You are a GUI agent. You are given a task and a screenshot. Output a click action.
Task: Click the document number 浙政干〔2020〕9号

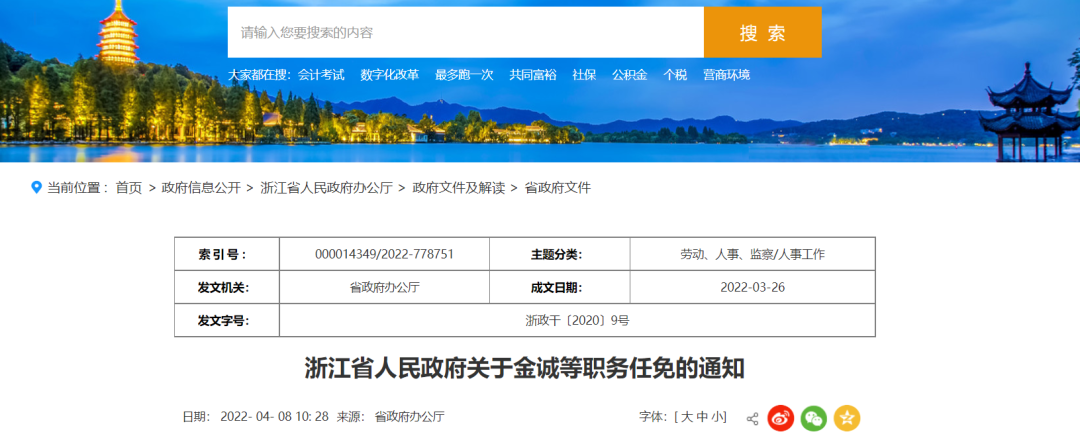pos(577,320)
